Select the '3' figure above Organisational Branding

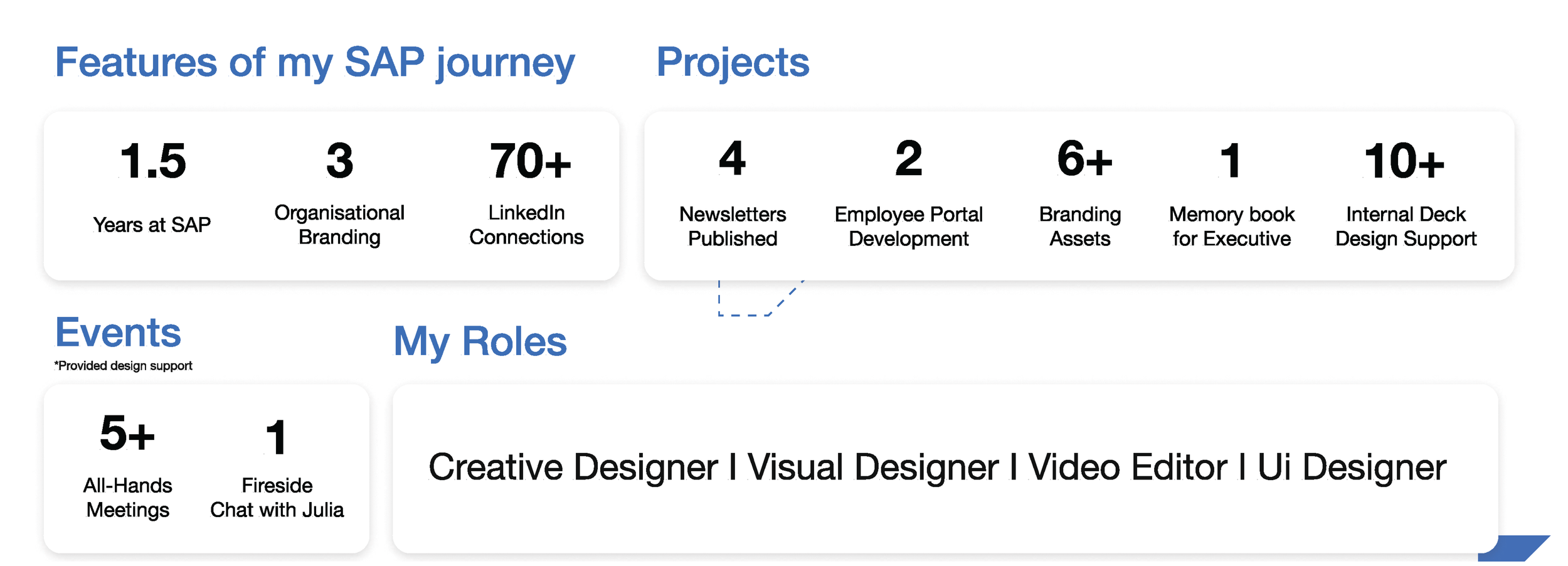click(340, 161)
